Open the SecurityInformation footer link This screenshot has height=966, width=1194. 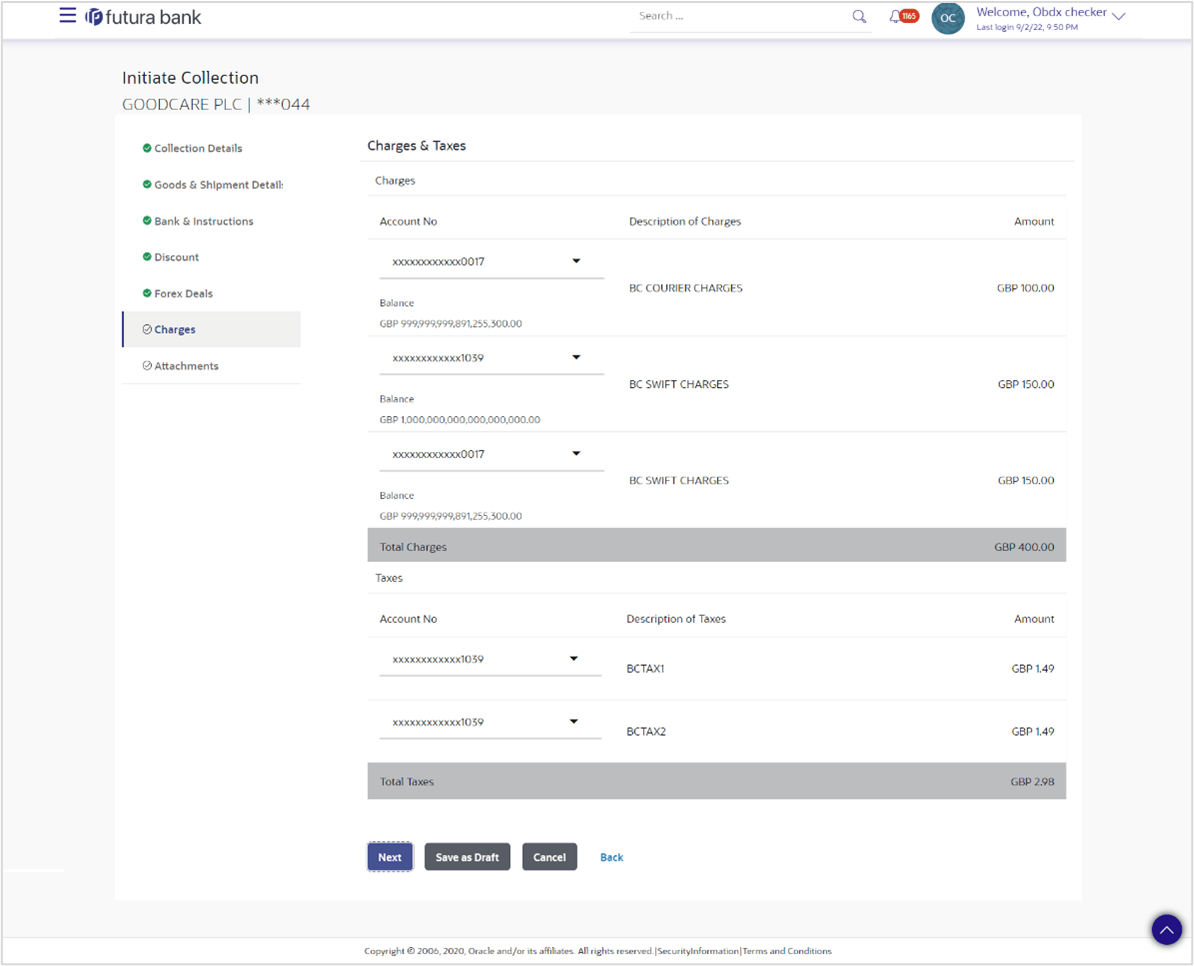point(698,951)
